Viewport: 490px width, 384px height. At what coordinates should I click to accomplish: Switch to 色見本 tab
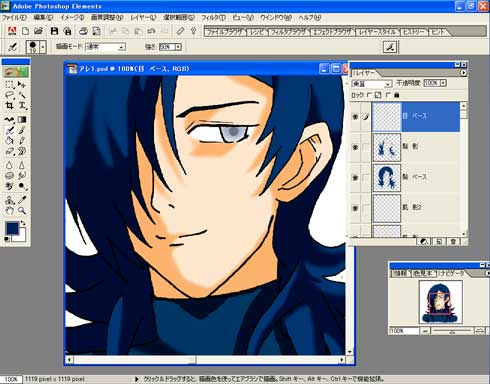click(x=423, y=273)
